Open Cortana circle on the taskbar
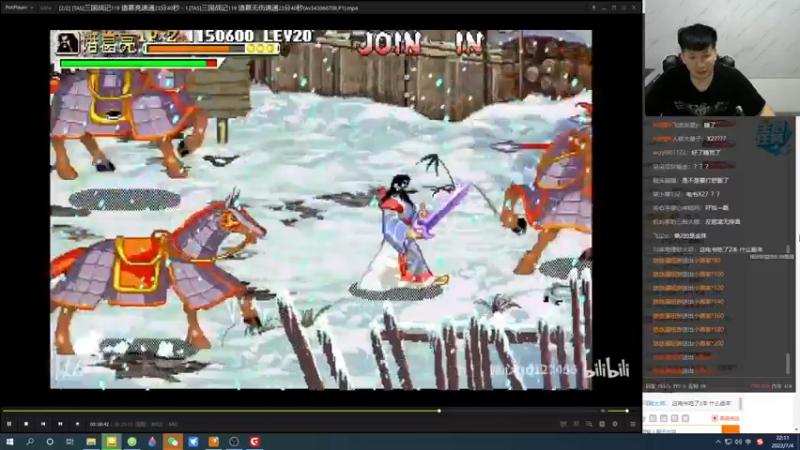Viewport: 800px width, 450px height. click(50, 442)
